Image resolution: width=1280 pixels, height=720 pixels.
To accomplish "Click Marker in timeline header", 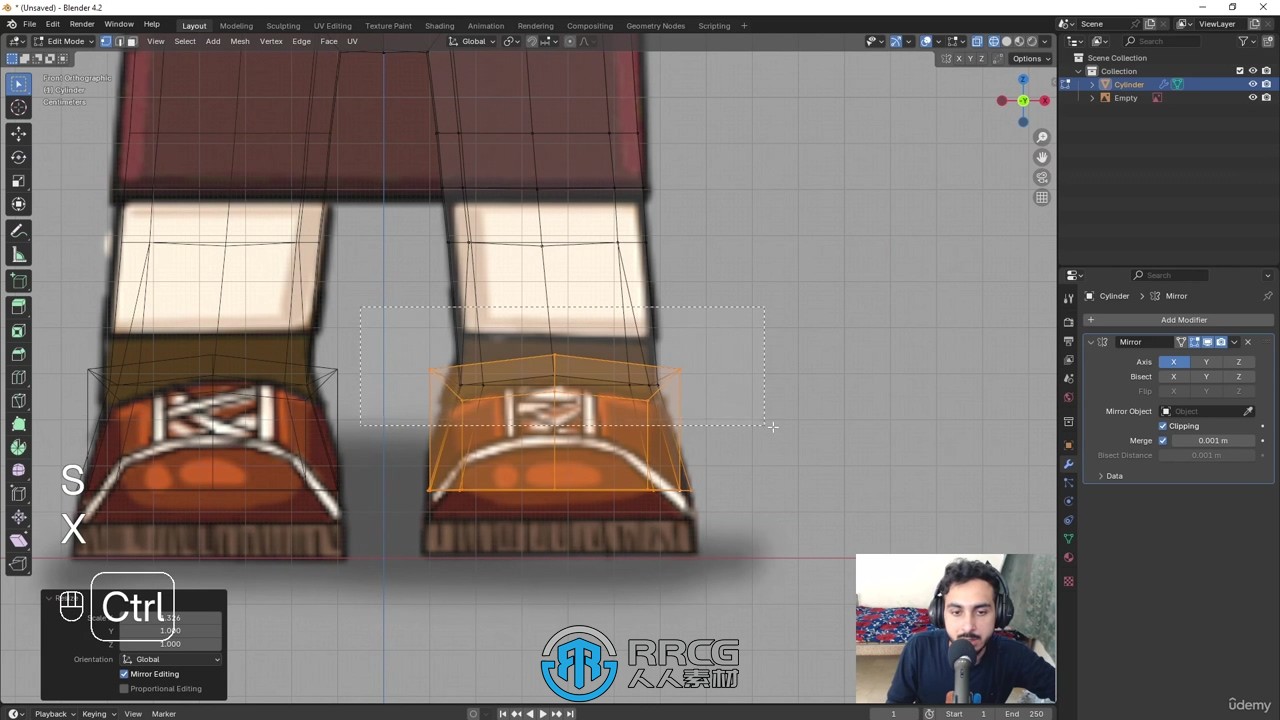I will point(163,714).
